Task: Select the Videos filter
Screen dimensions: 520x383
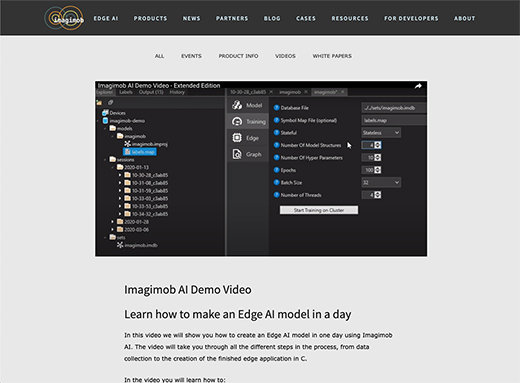Action: [x=285, y=56]
